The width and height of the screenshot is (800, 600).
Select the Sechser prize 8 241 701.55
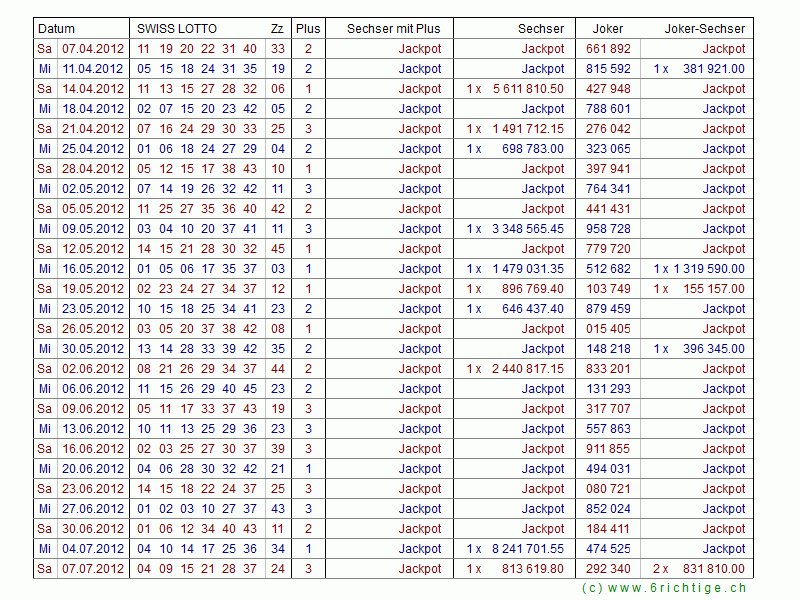527,549
